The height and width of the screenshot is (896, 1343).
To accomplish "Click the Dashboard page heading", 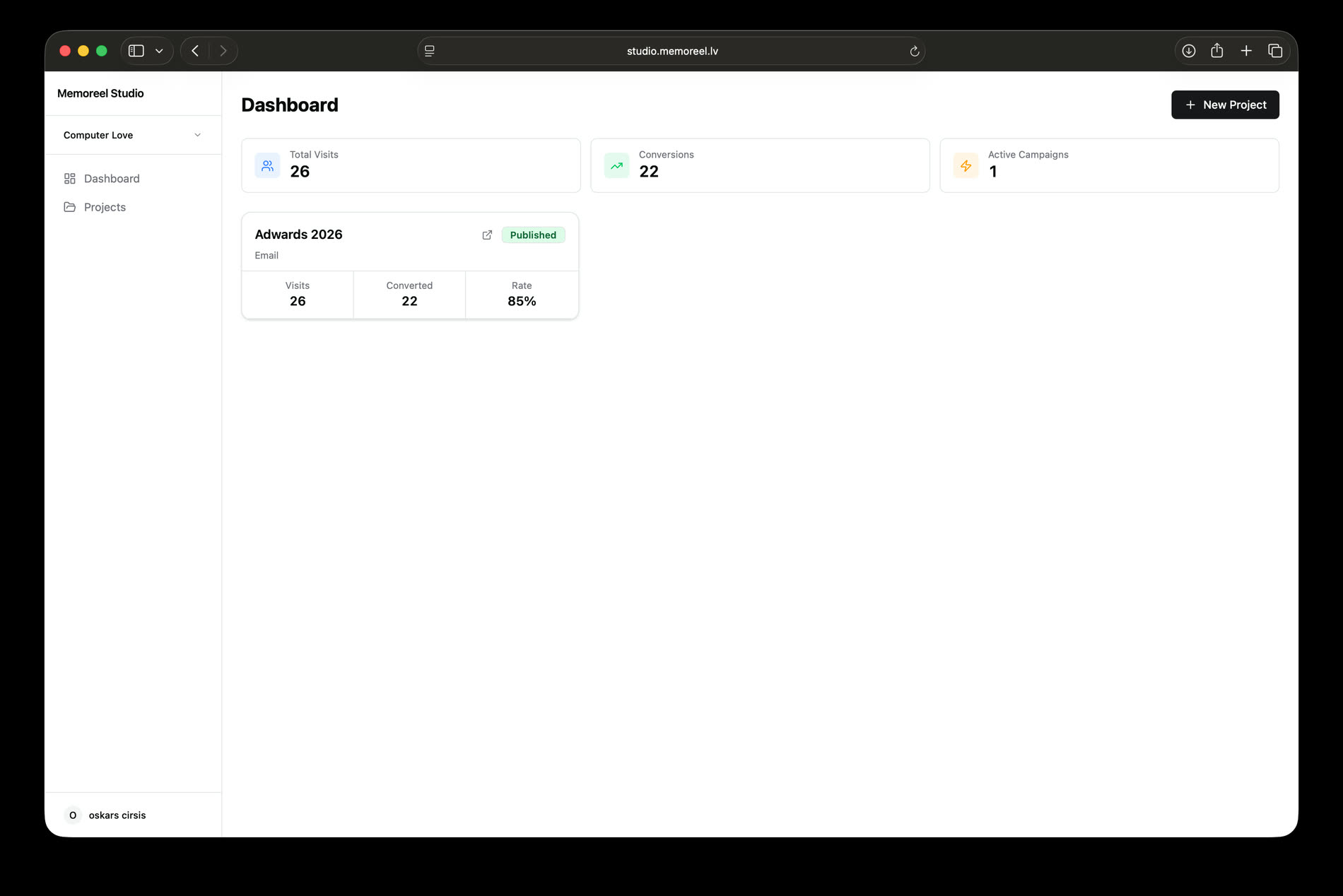I will (290, 105).
